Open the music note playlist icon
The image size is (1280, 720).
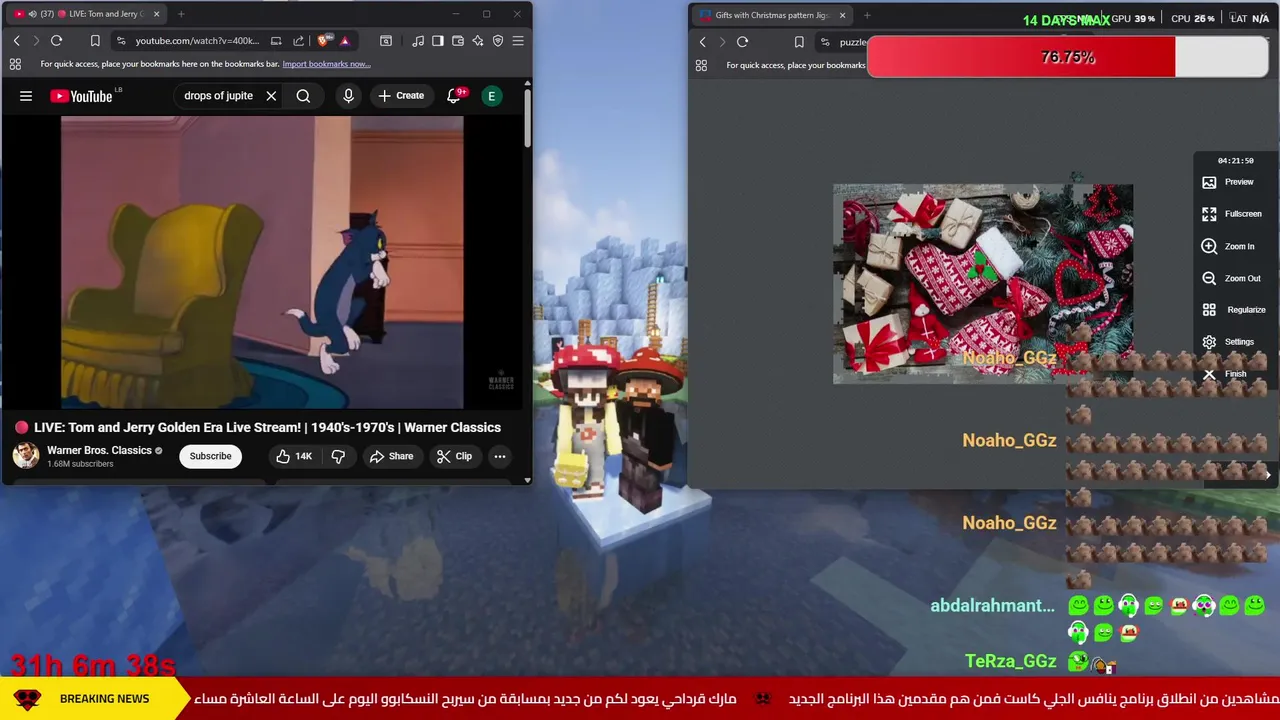(418, 41)
